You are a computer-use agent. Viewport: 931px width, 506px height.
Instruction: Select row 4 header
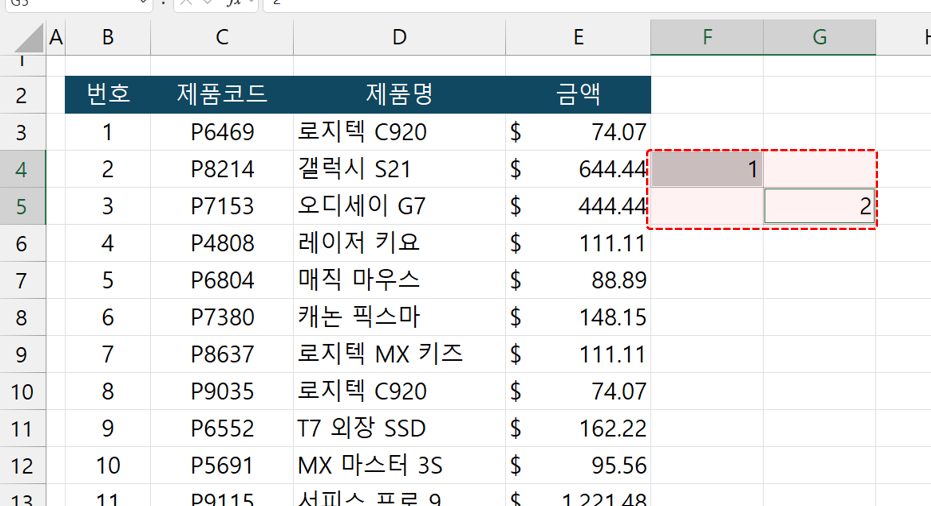point(23,169)
